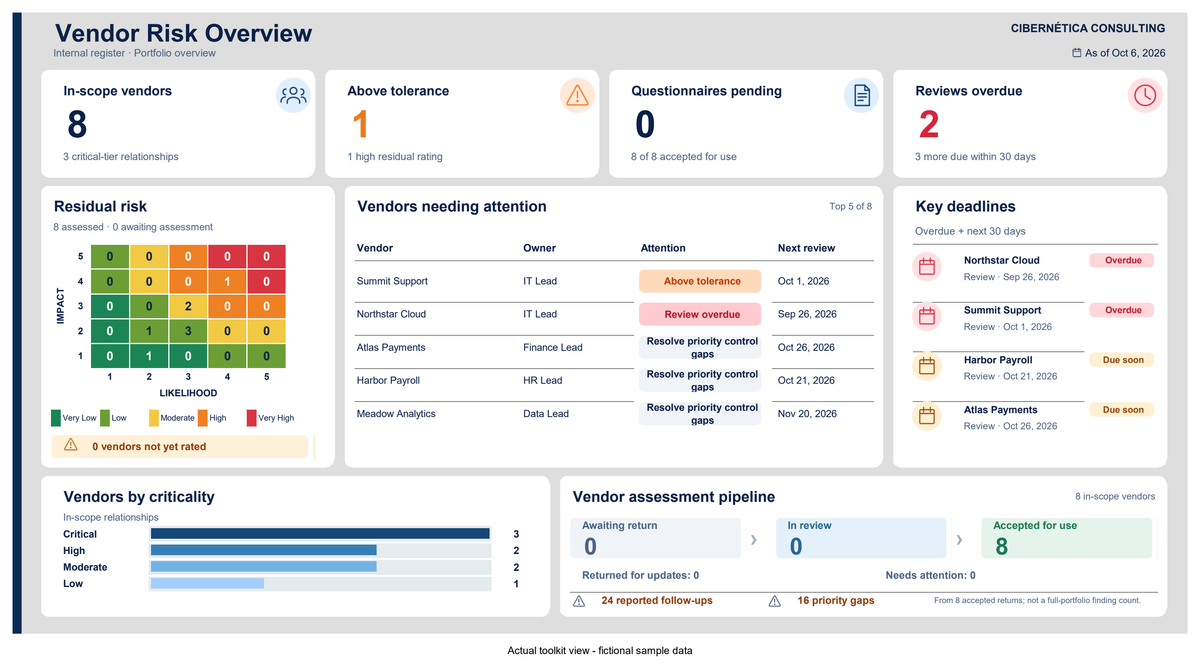This screenshot has width=1200, height=669.
Task: Click the Vendor column header
Action: point(375,248)
